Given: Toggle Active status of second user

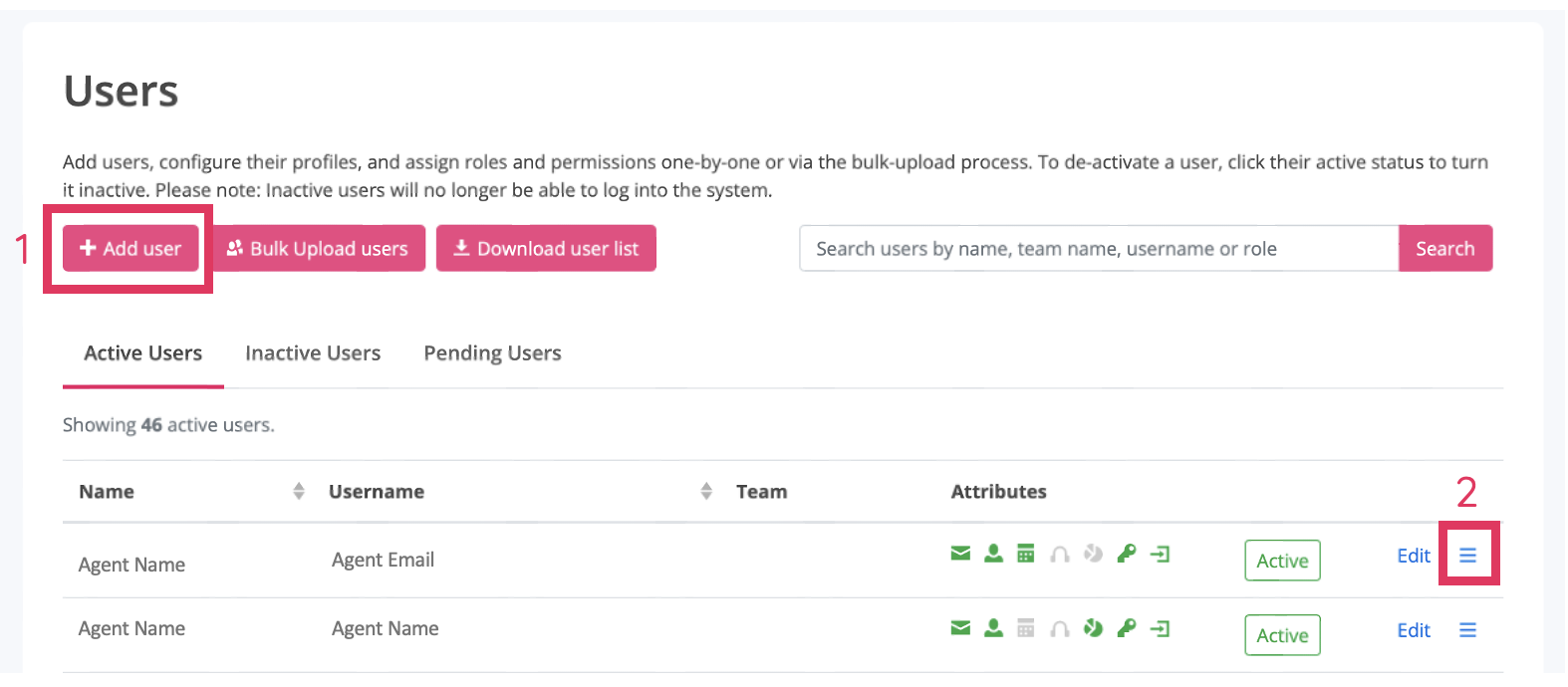Looking at the screenshot, I should (x=1282, y=635).
